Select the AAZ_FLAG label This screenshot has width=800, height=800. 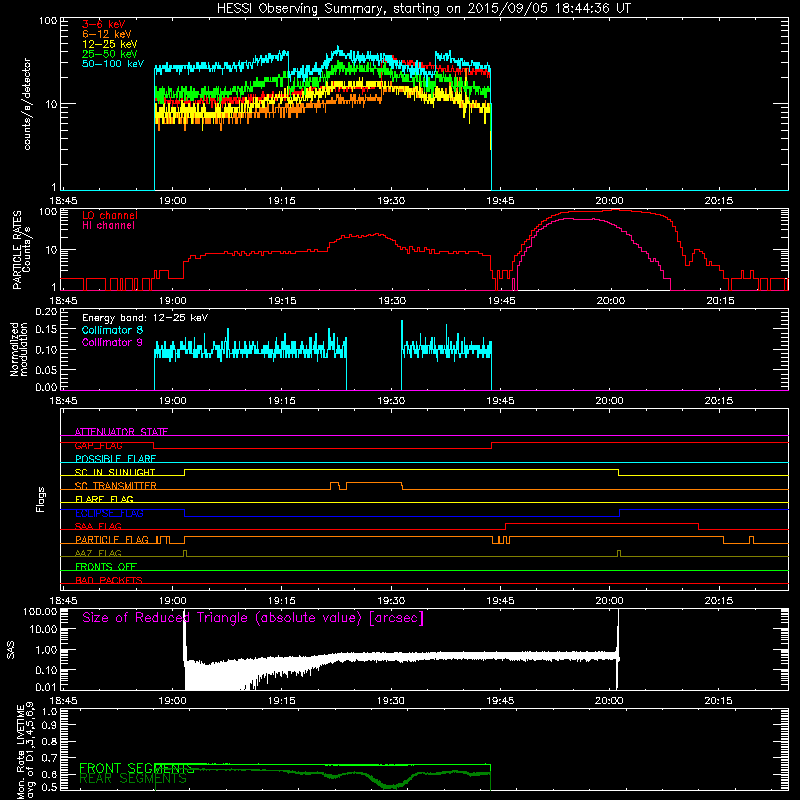98,554
